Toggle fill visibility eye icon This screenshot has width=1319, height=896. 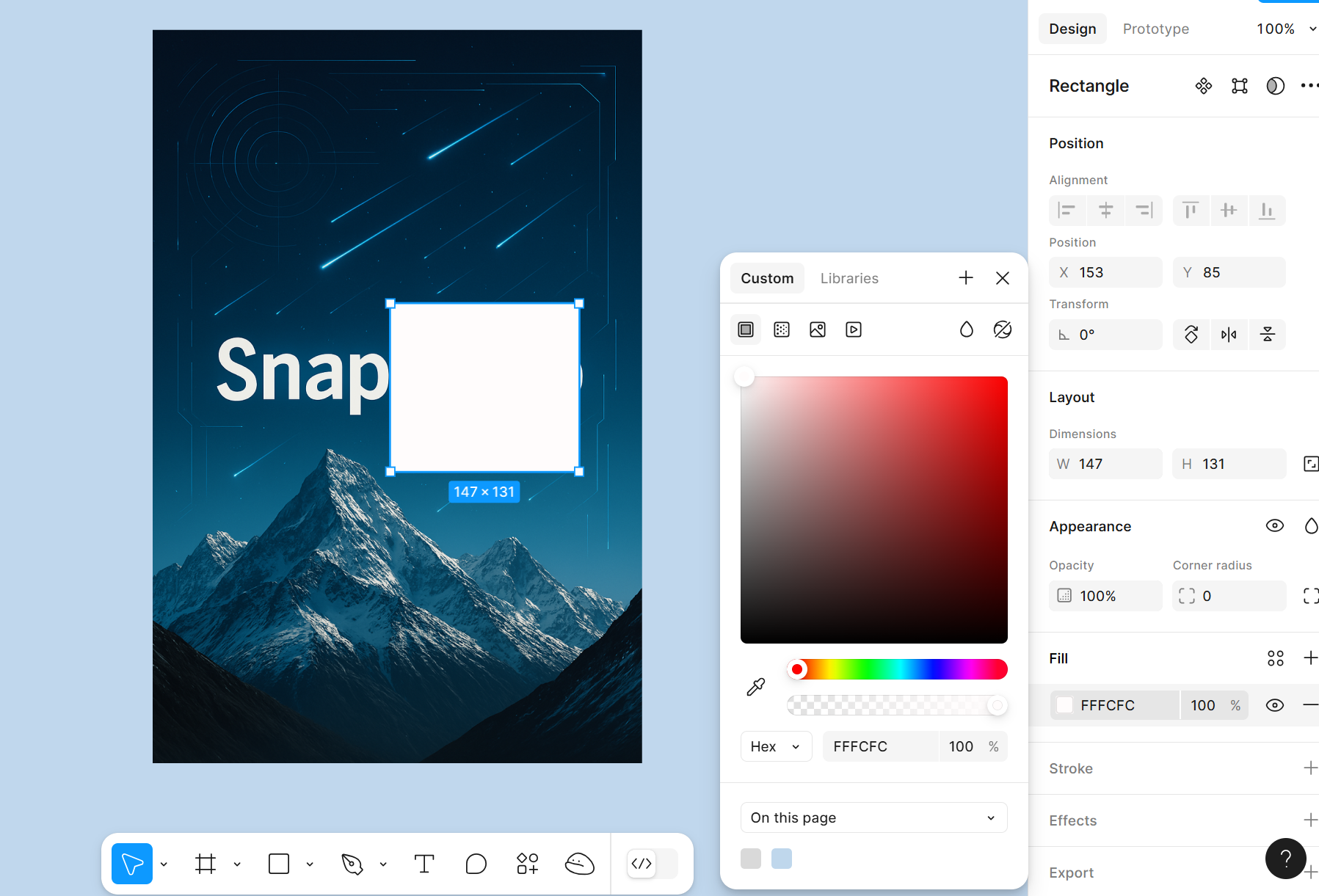[1275, 705]
